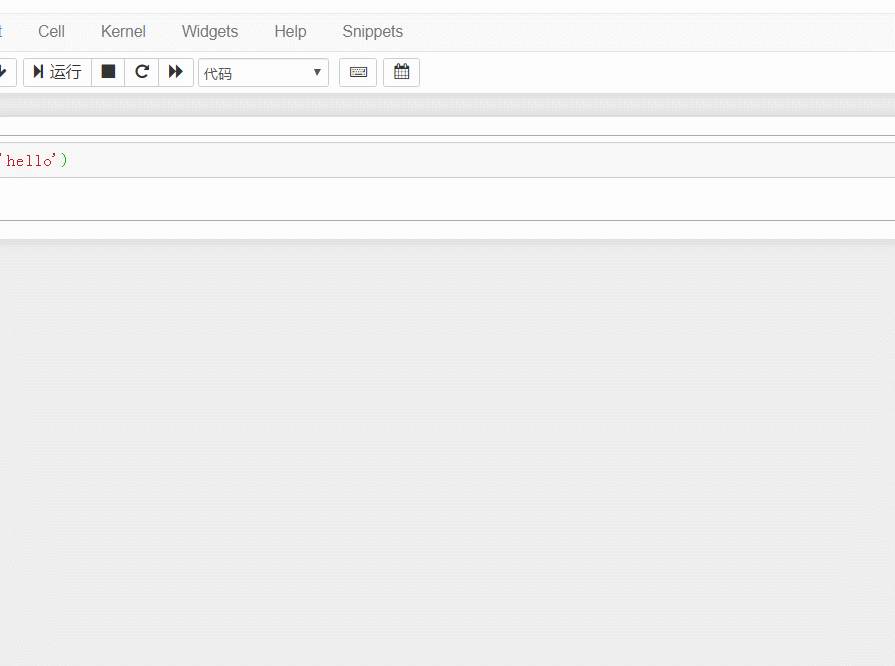Click the Run (运行) toolbar icon
This screenshot has width=895, height=666.
click(x=57, y=71)
